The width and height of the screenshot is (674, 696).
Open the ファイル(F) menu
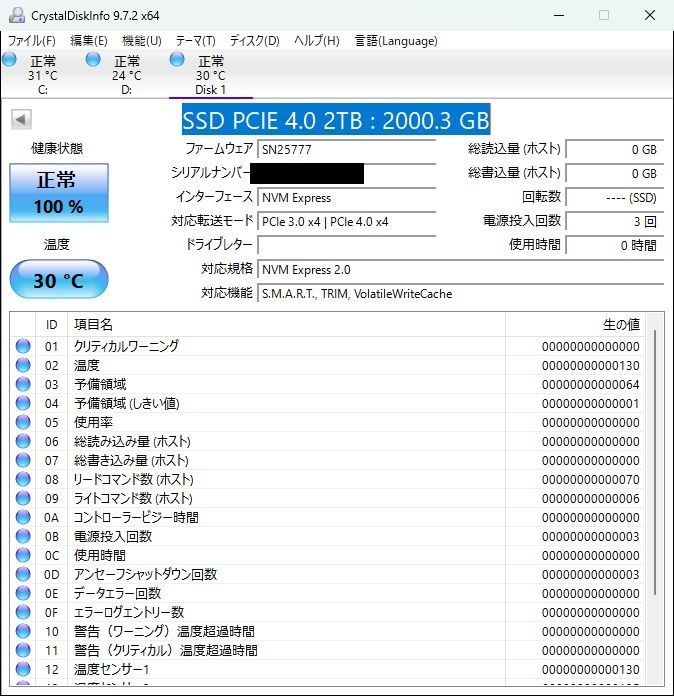pyautogui.click(x=32, y=41)
